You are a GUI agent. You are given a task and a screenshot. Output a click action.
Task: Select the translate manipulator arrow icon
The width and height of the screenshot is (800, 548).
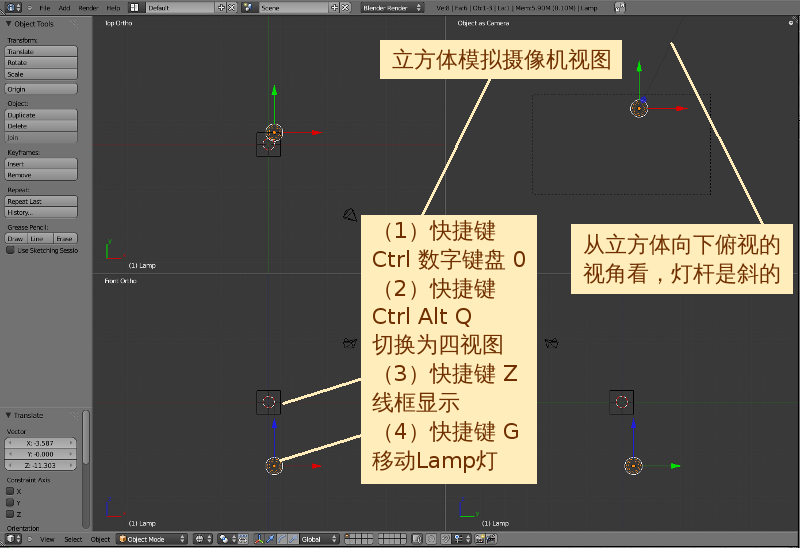click(270, 539)
